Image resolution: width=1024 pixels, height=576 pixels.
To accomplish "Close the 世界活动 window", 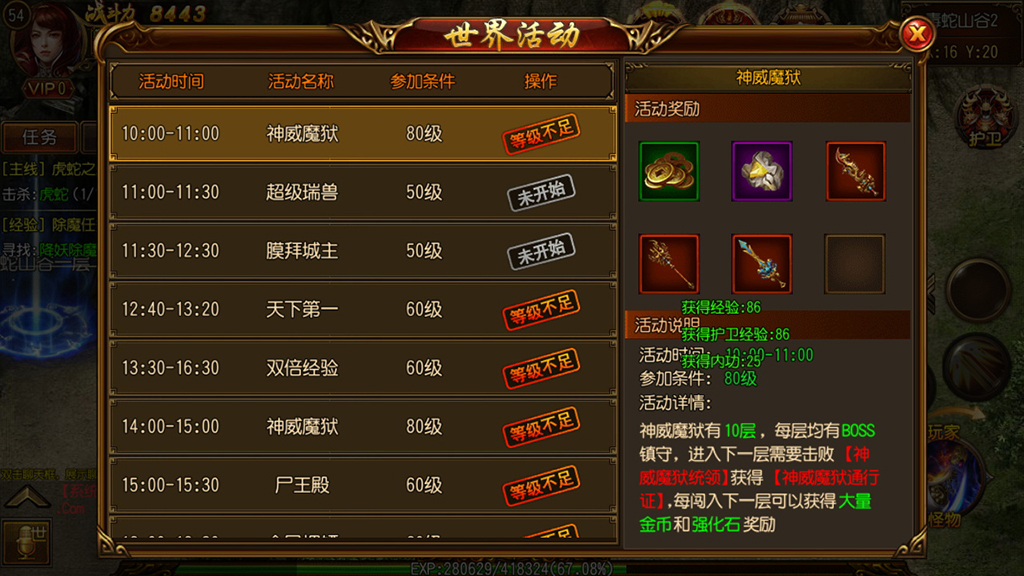I will click(917, 33).
